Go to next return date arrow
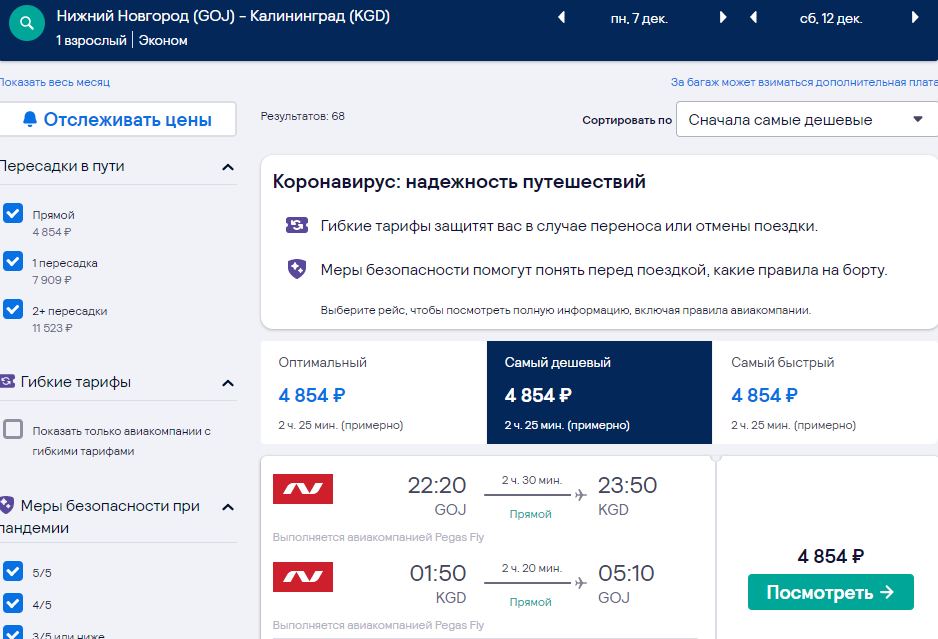The width and height of the screenshot is (938, 639). (x=915, y=17)
